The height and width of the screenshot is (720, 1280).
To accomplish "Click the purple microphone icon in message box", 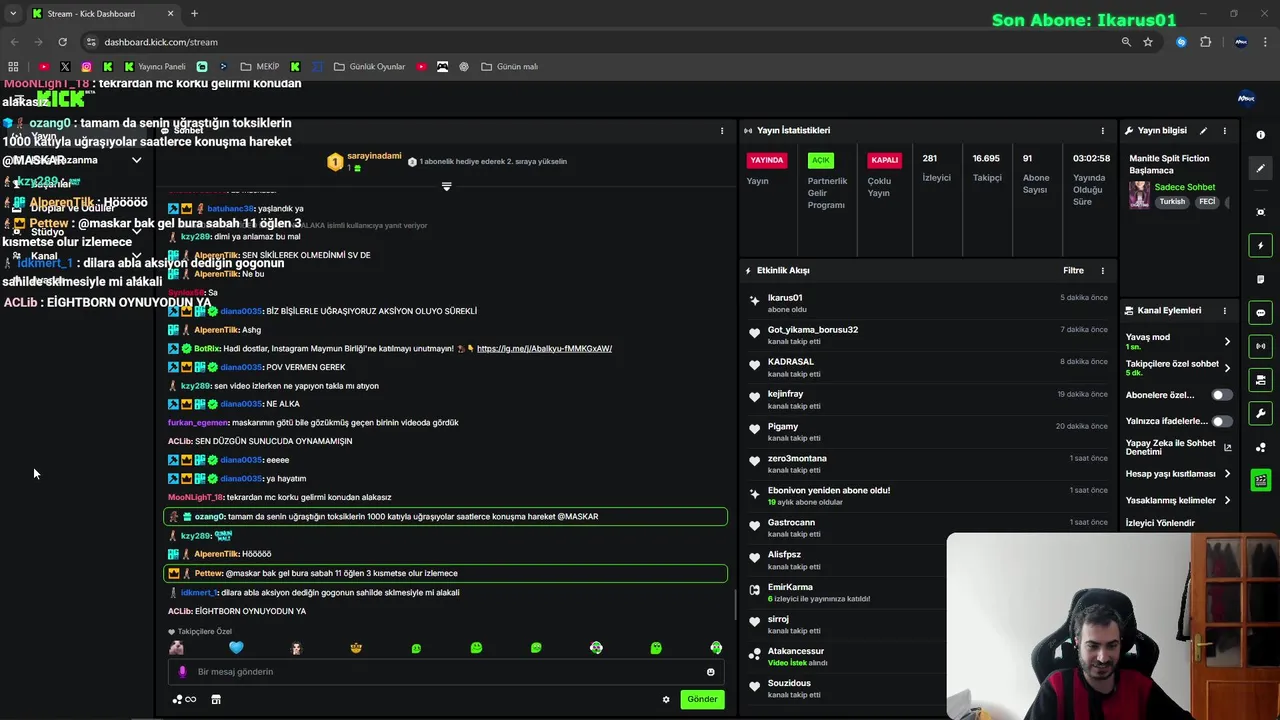I will pos(182,672).
